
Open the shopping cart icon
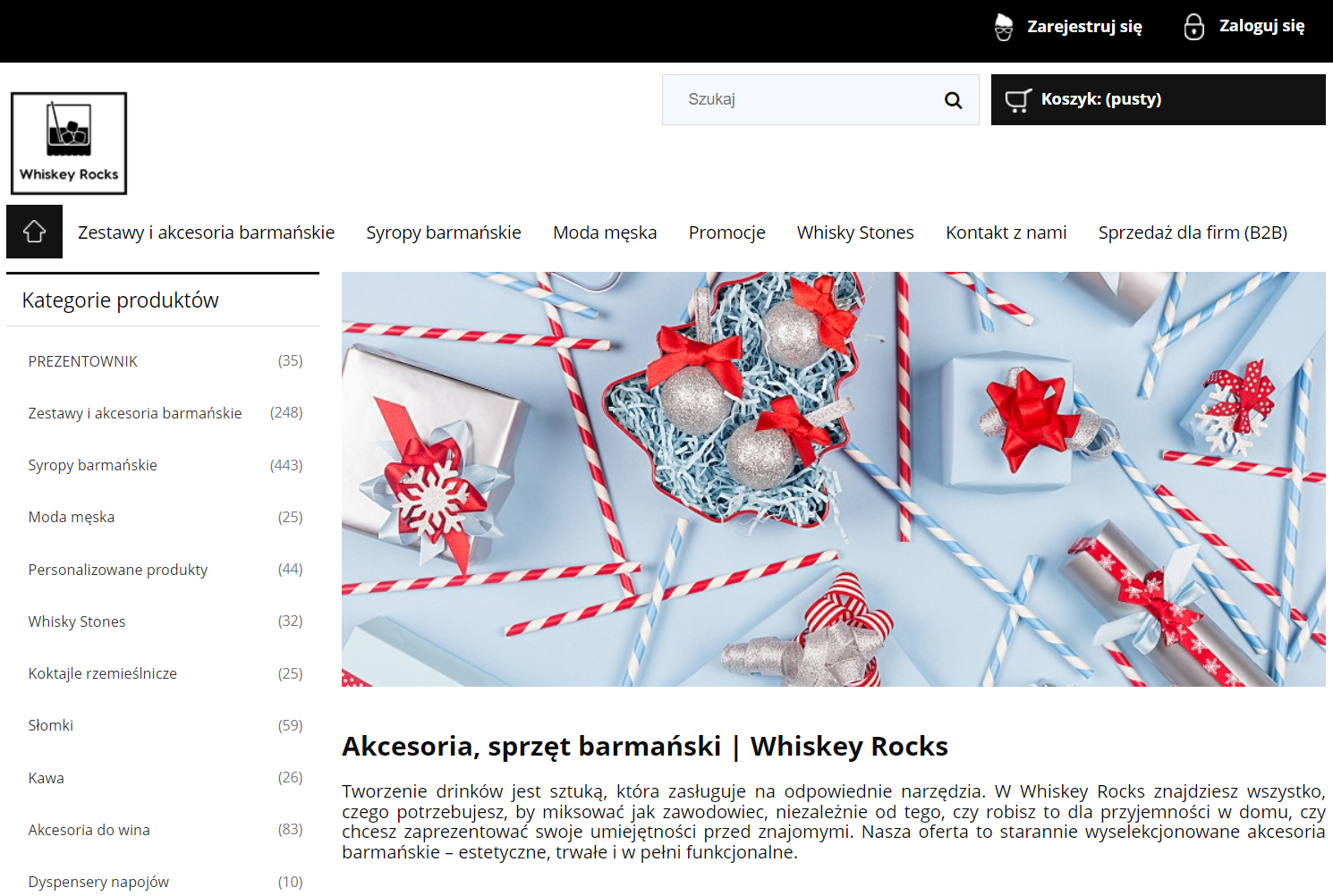pyautogui.click(x=1018, y=99)
